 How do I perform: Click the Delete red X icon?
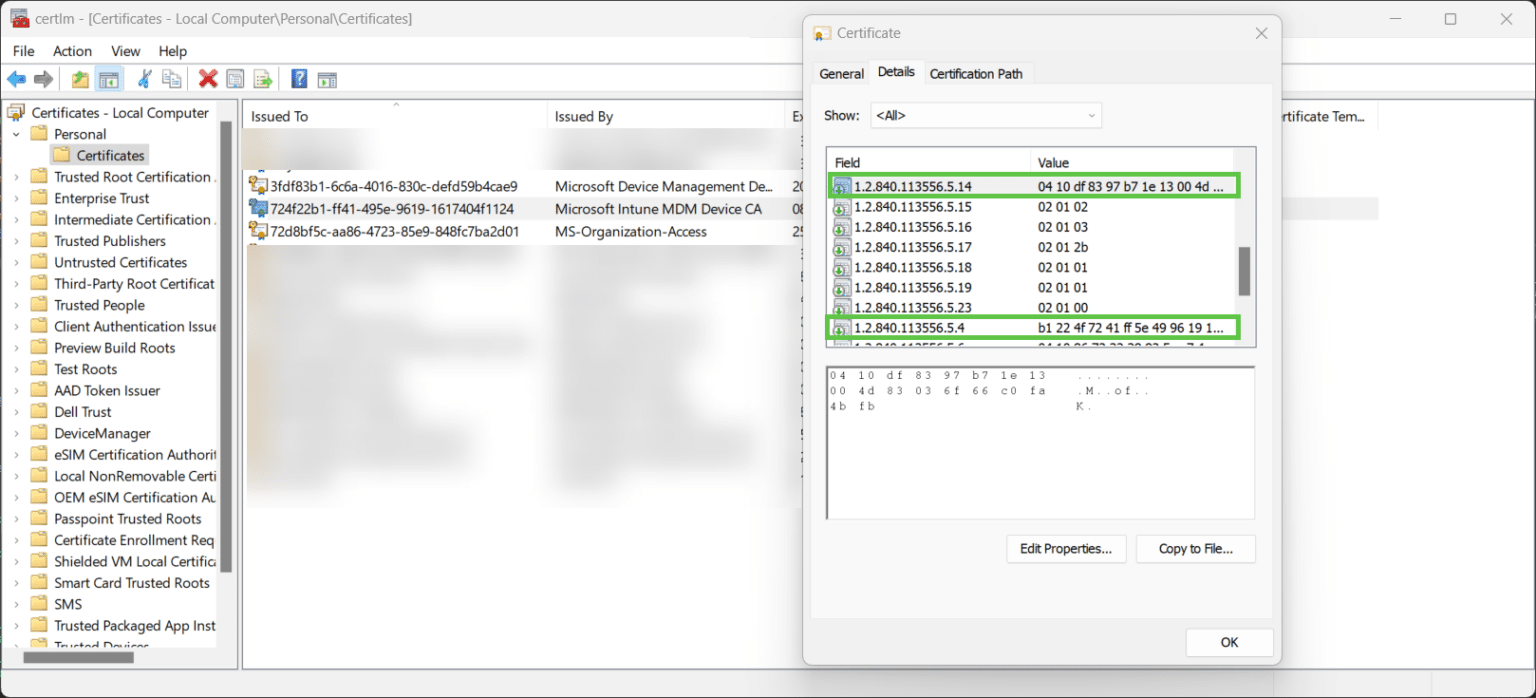(206, 78)
